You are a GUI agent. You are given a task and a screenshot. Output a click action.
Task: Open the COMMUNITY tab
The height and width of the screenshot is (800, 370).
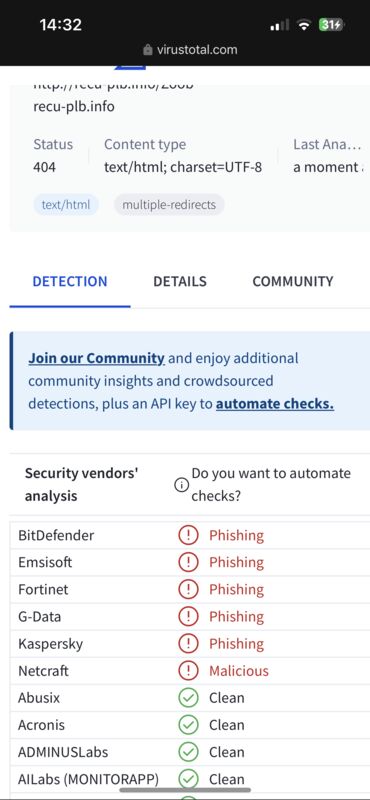(x=293, y=282)
